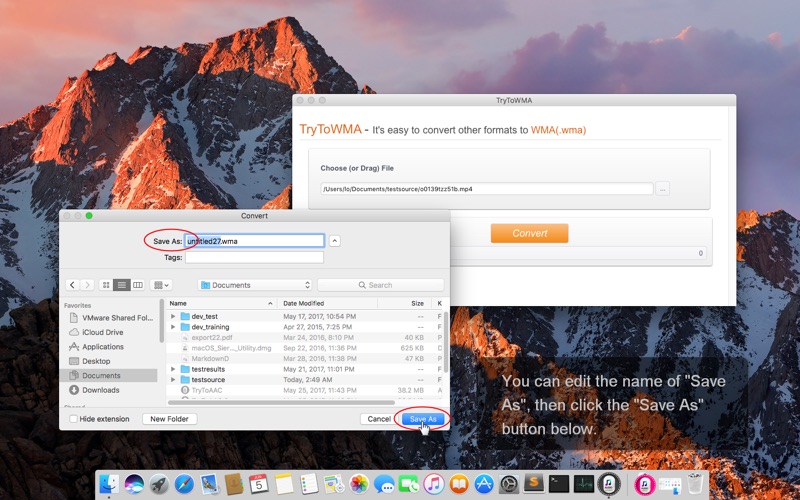Open Siri from the dock
This screenshot has width=800, height=500.
134,484
